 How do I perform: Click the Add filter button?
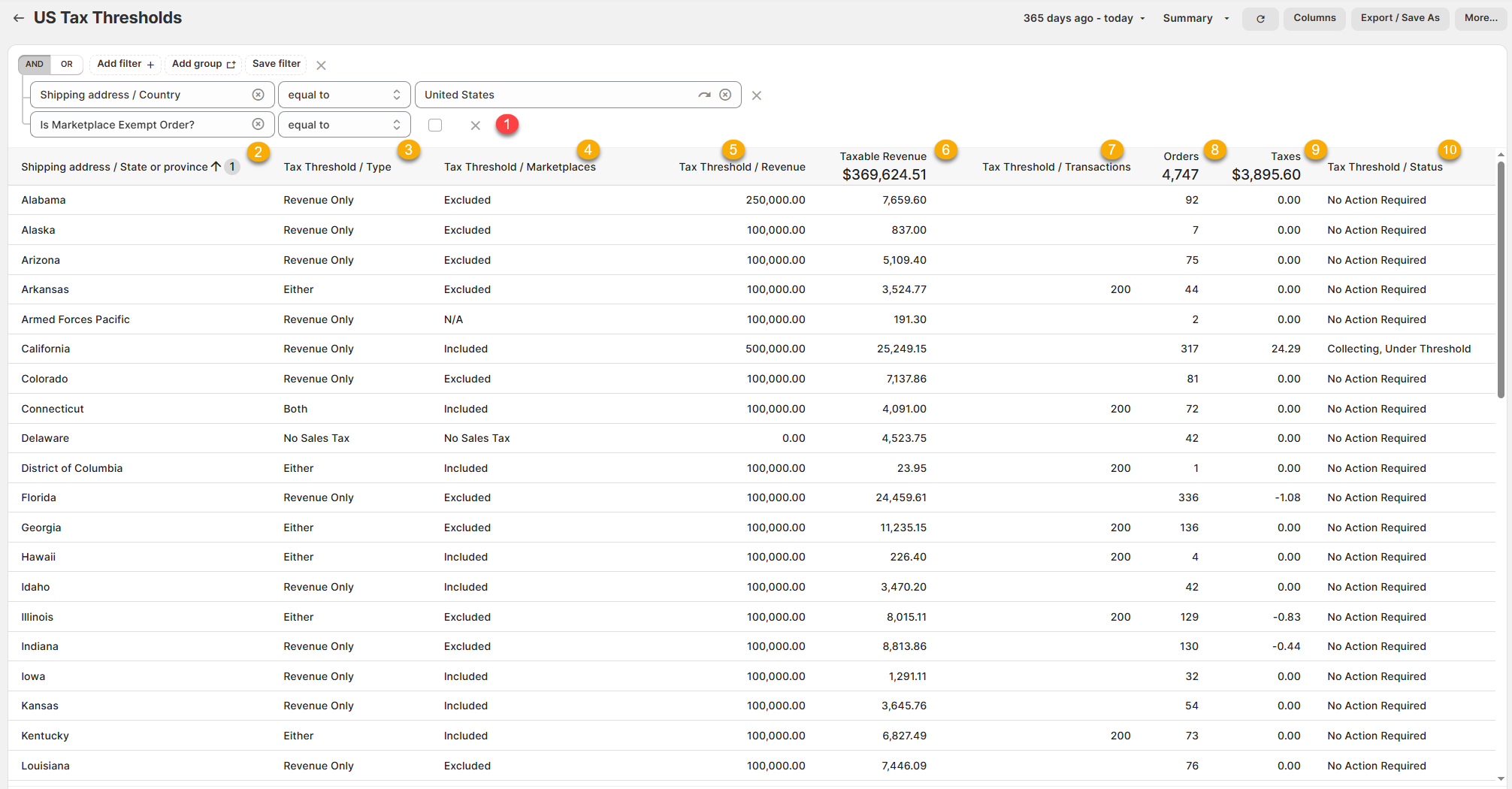click(125, 64)
